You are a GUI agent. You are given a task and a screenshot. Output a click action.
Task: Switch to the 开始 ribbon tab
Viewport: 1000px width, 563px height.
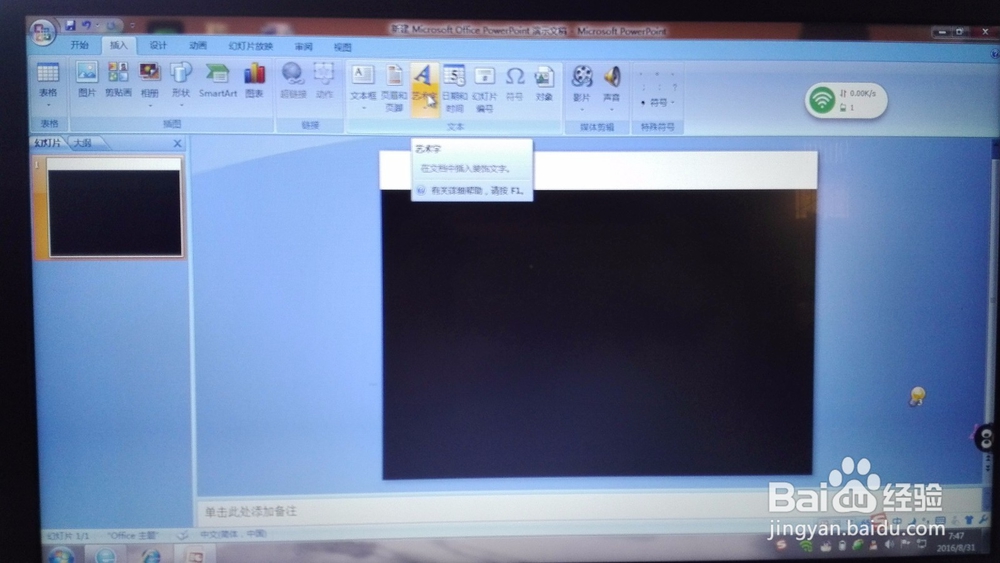(x=80, y=45)
